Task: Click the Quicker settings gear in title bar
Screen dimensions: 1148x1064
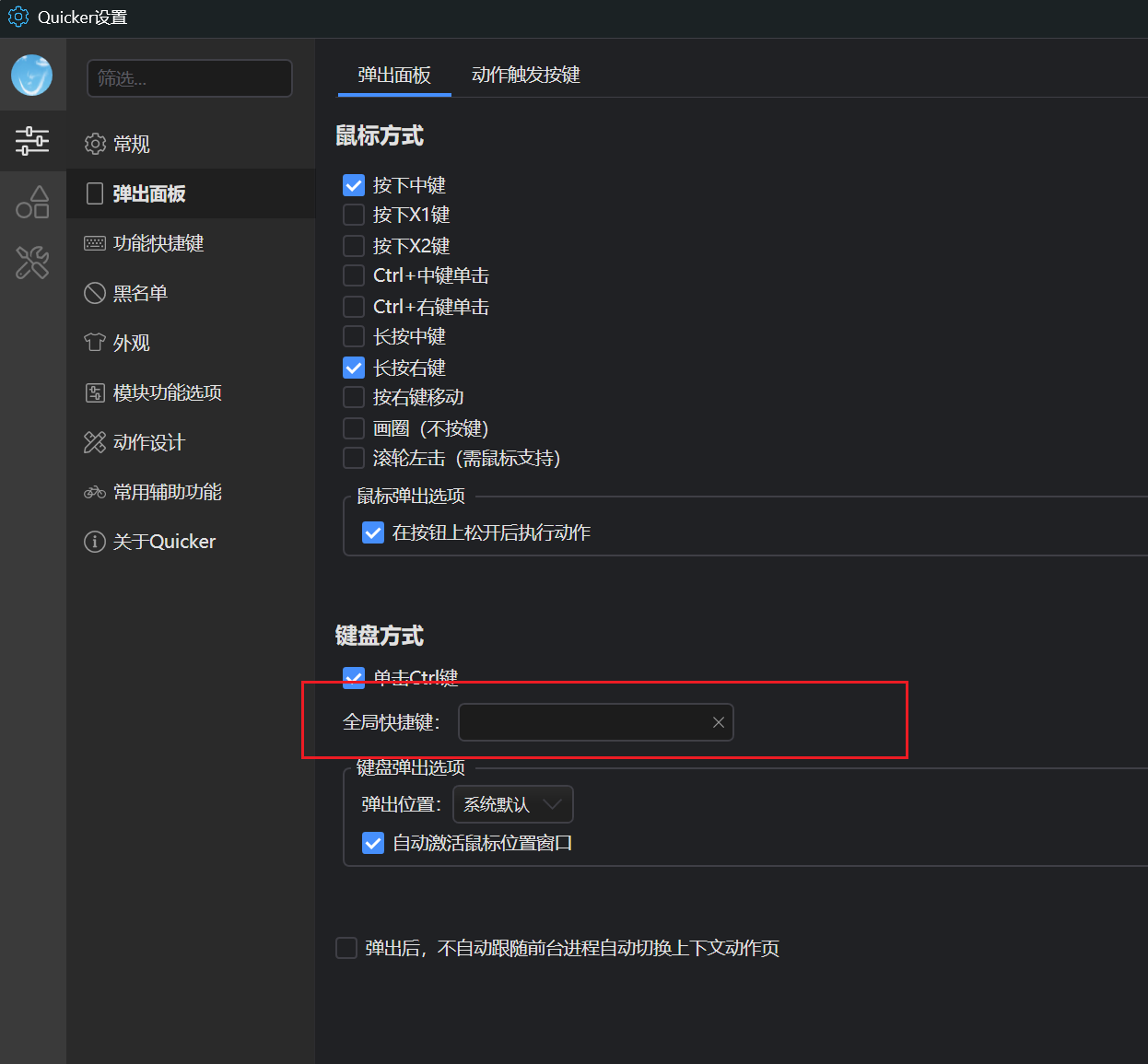Action: (x=18, y=17)
